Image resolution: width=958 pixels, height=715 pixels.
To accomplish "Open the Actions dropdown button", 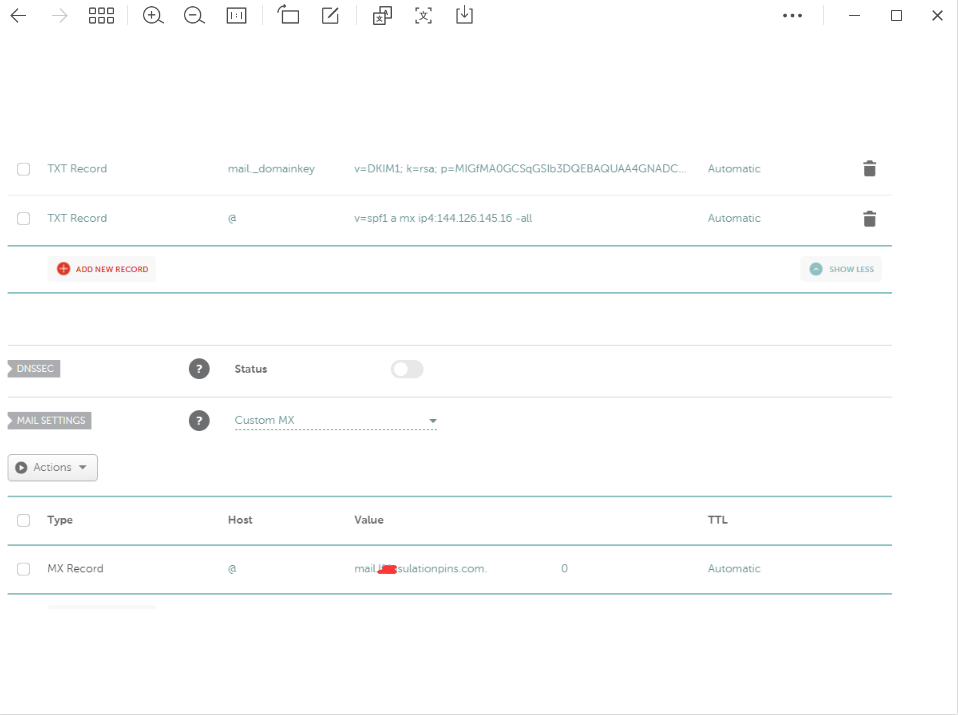I will click(x=53, y=468).
